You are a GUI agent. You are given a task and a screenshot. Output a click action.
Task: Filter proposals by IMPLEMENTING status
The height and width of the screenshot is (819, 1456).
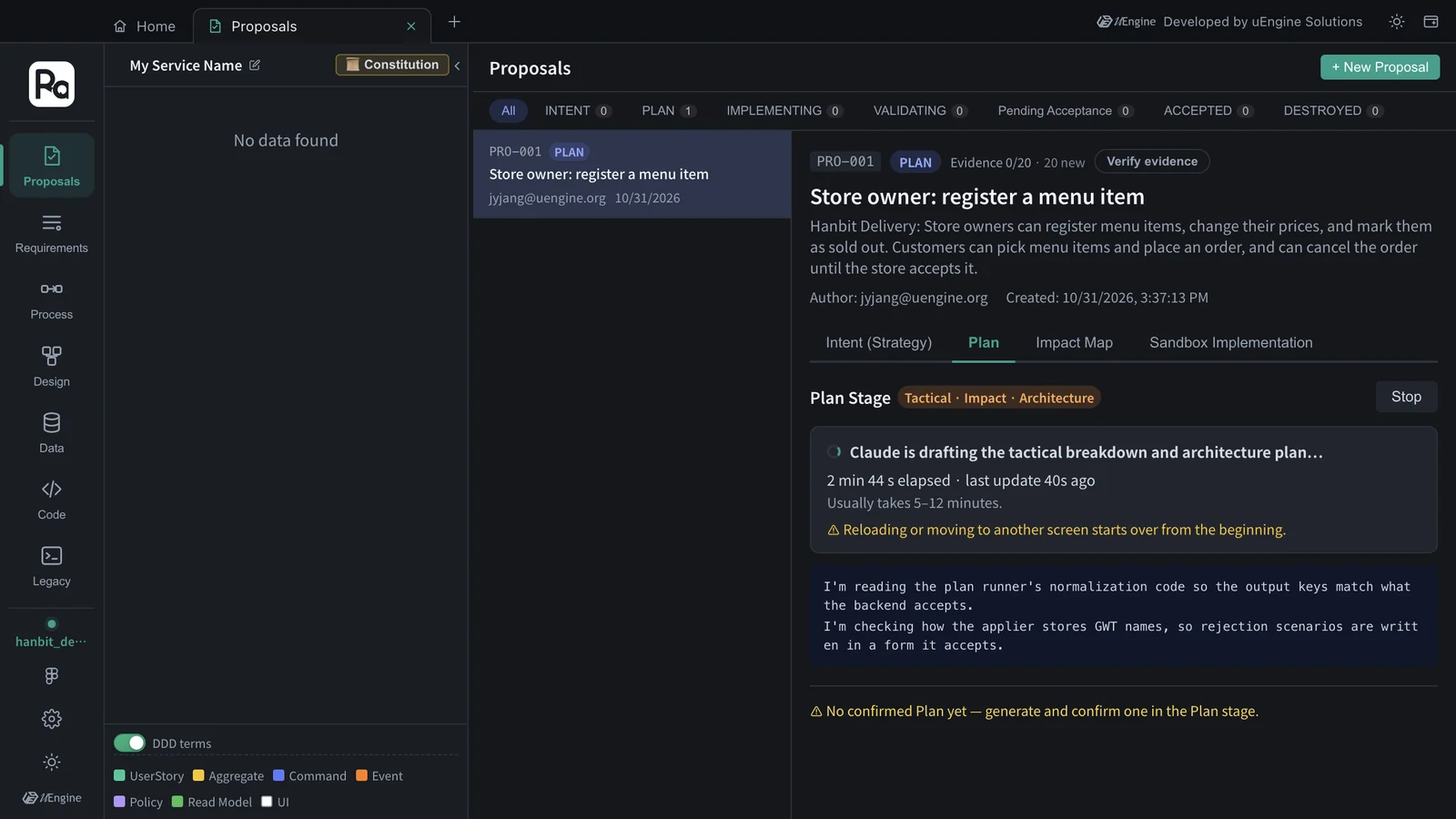(x=784, y=111)
